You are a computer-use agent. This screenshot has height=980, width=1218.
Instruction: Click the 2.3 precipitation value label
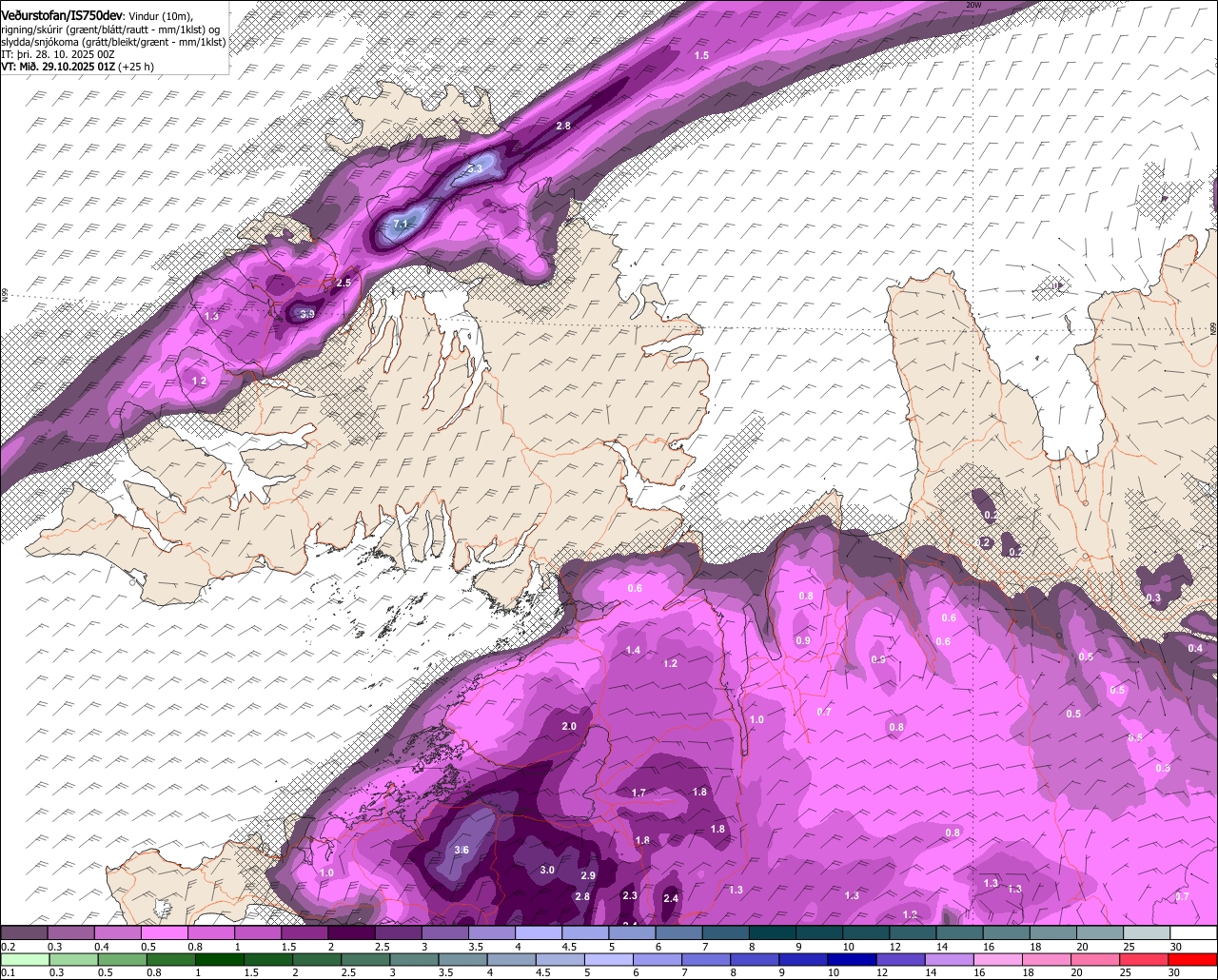tap(629, 895)
